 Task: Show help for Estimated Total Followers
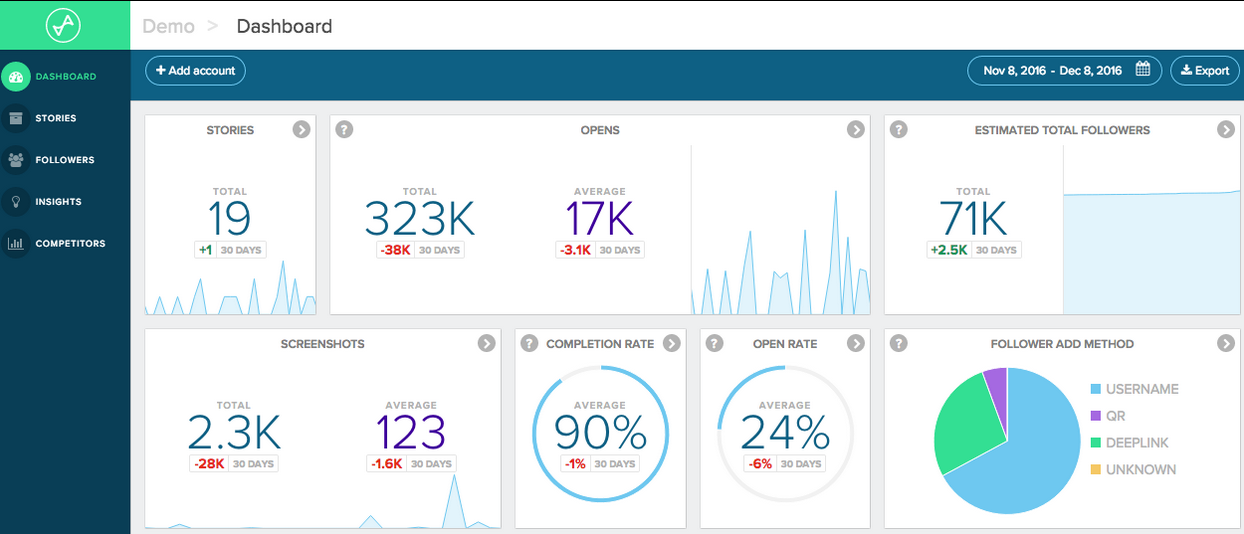pos(898,130)
